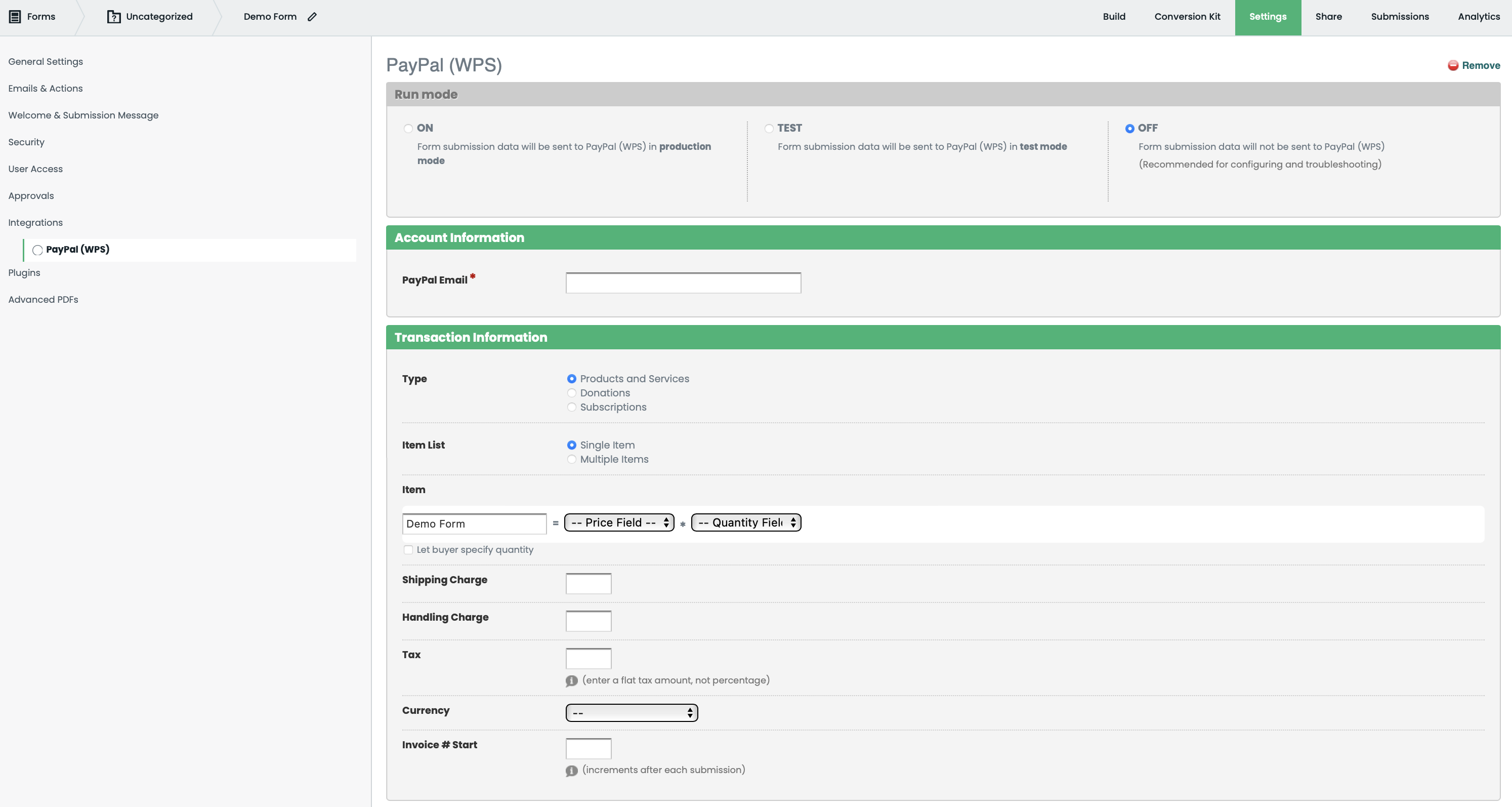Switch run mode to ON

tap(407, 128)
